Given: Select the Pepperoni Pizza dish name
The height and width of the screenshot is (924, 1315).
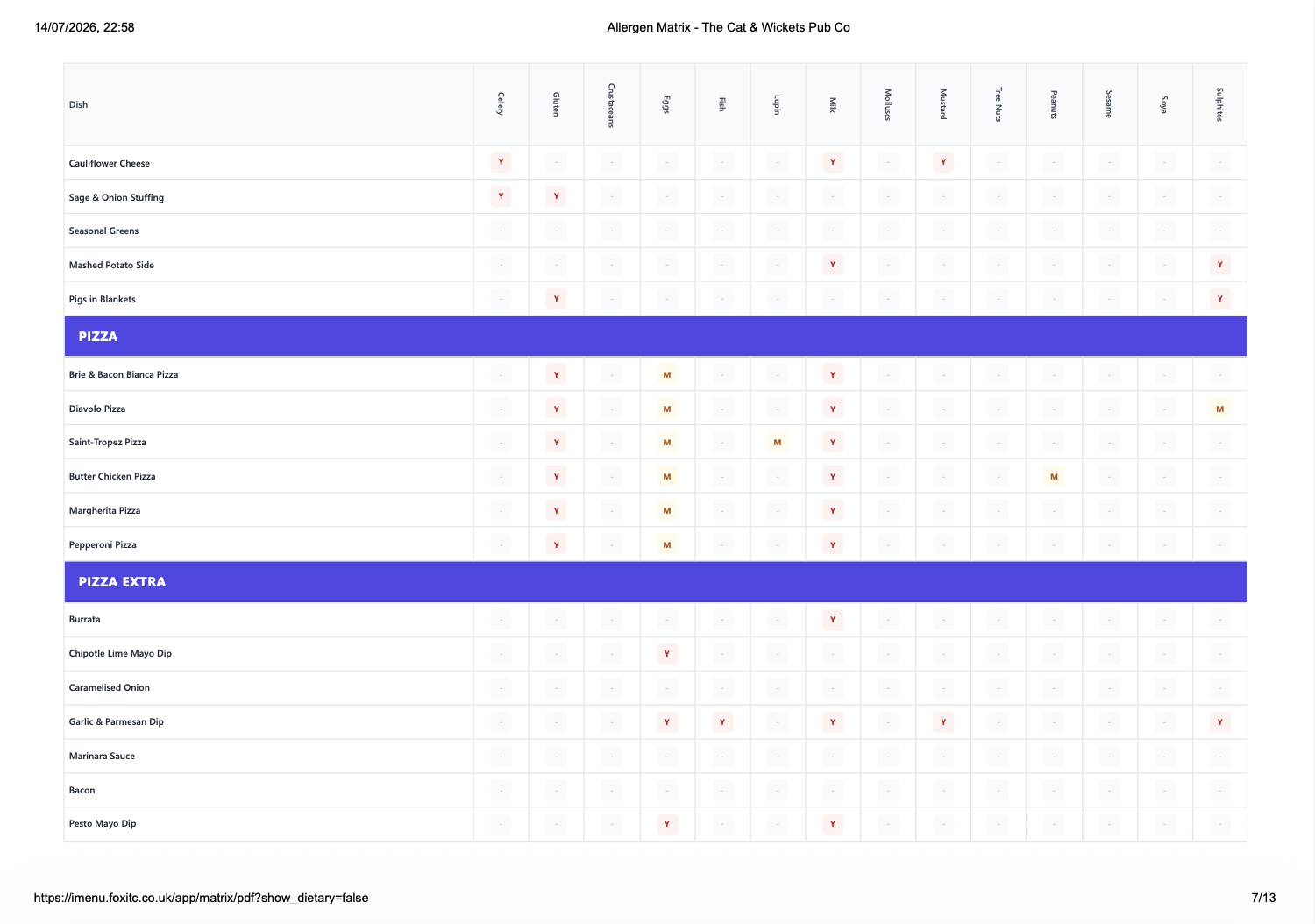Looking at the screenshot, I should pyautogui.click(x=103, y=544).
